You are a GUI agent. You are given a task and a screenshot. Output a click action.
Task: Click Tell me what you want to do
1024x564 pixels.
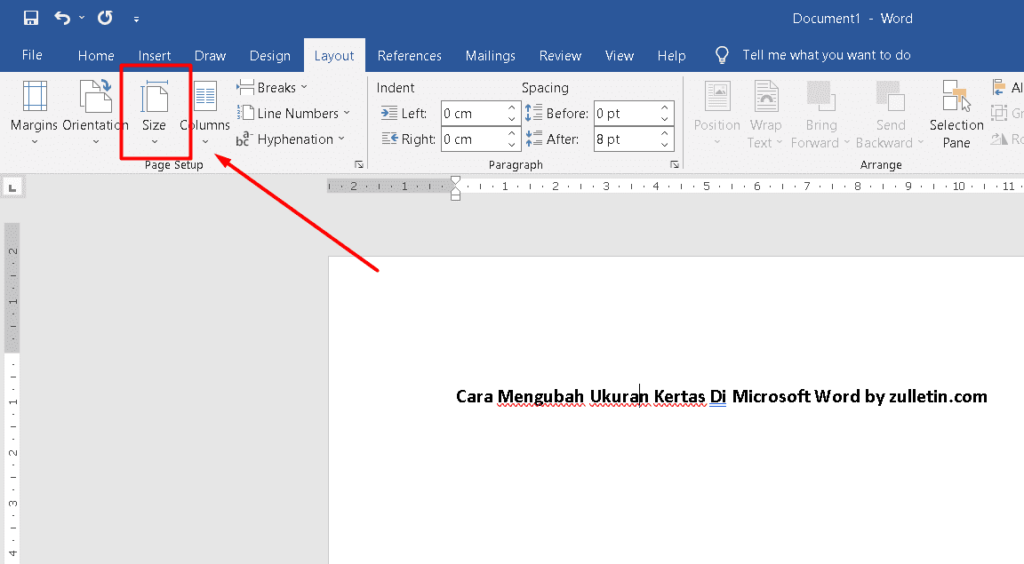pos(825,56)
